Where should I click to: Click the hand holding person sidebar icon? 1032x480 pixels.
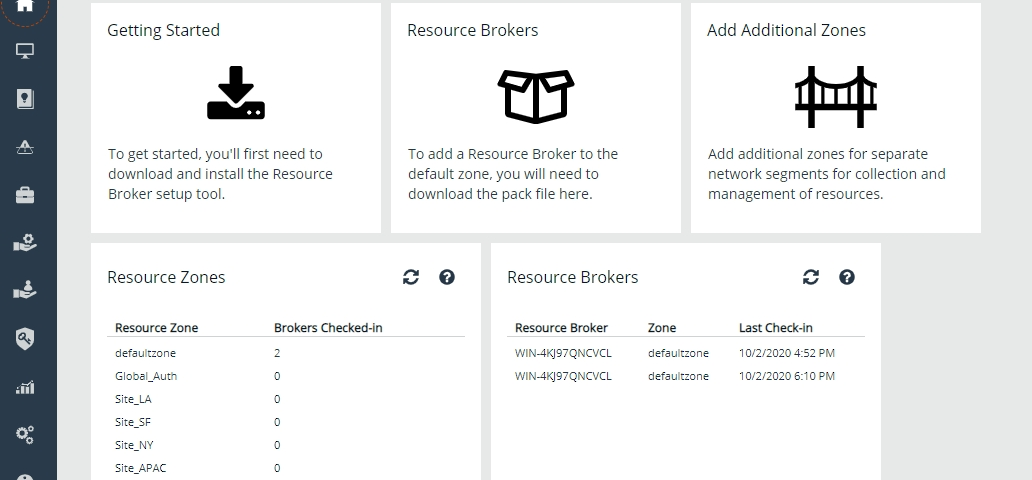coord(25,291)
